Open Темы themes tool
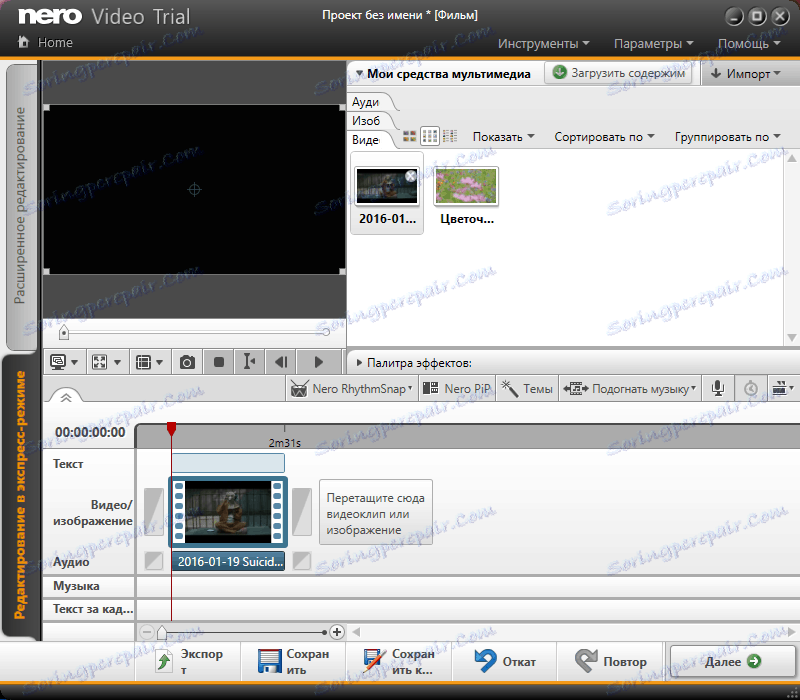The width and height of the screenshot is (800, 700). (527, 389)
